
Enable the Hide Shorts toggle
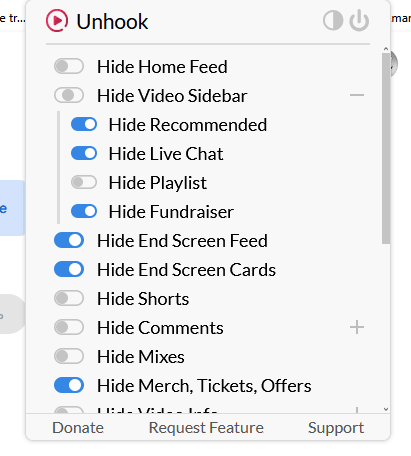[x=69, y=298]
